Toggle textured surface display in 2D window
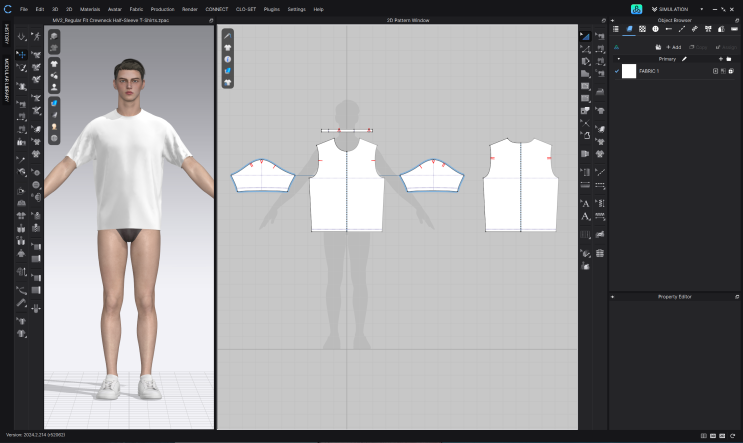Viewport: 743px width, 443px height. 228,72
